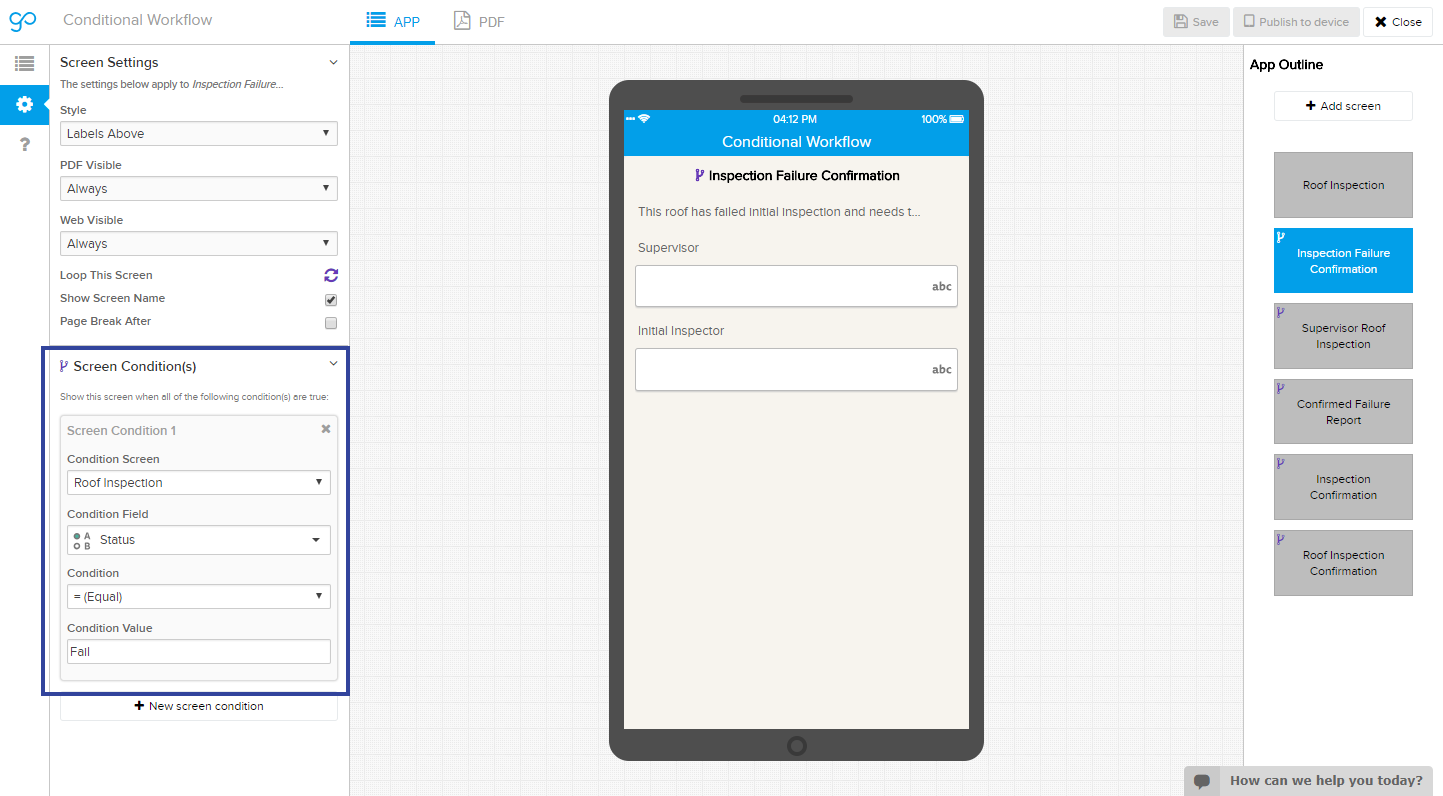Select the settings gear sidebar icon
The image size is (1443, 796).
[24, 104]
